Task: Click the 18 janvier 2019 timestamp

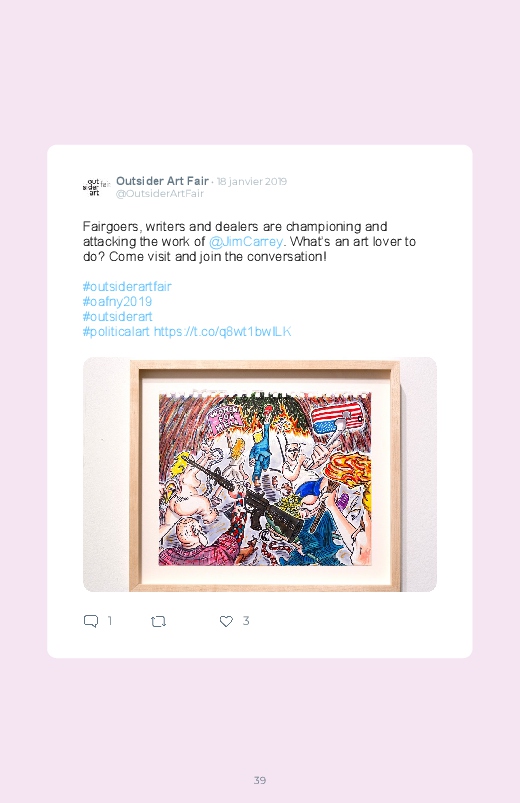Action: click(252, 181)
